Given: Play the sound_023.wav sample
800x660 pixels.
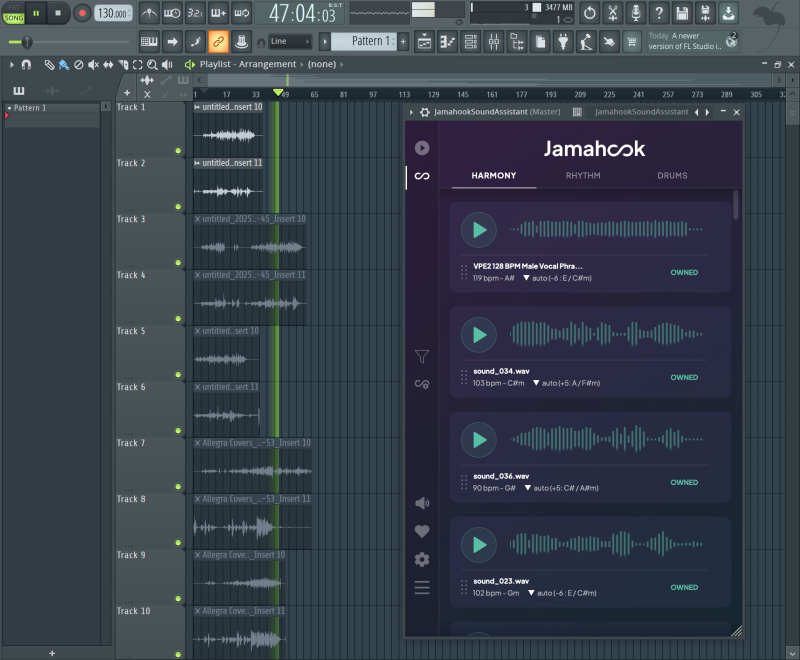Looking at the screenshot, I should tap(479, 545).
